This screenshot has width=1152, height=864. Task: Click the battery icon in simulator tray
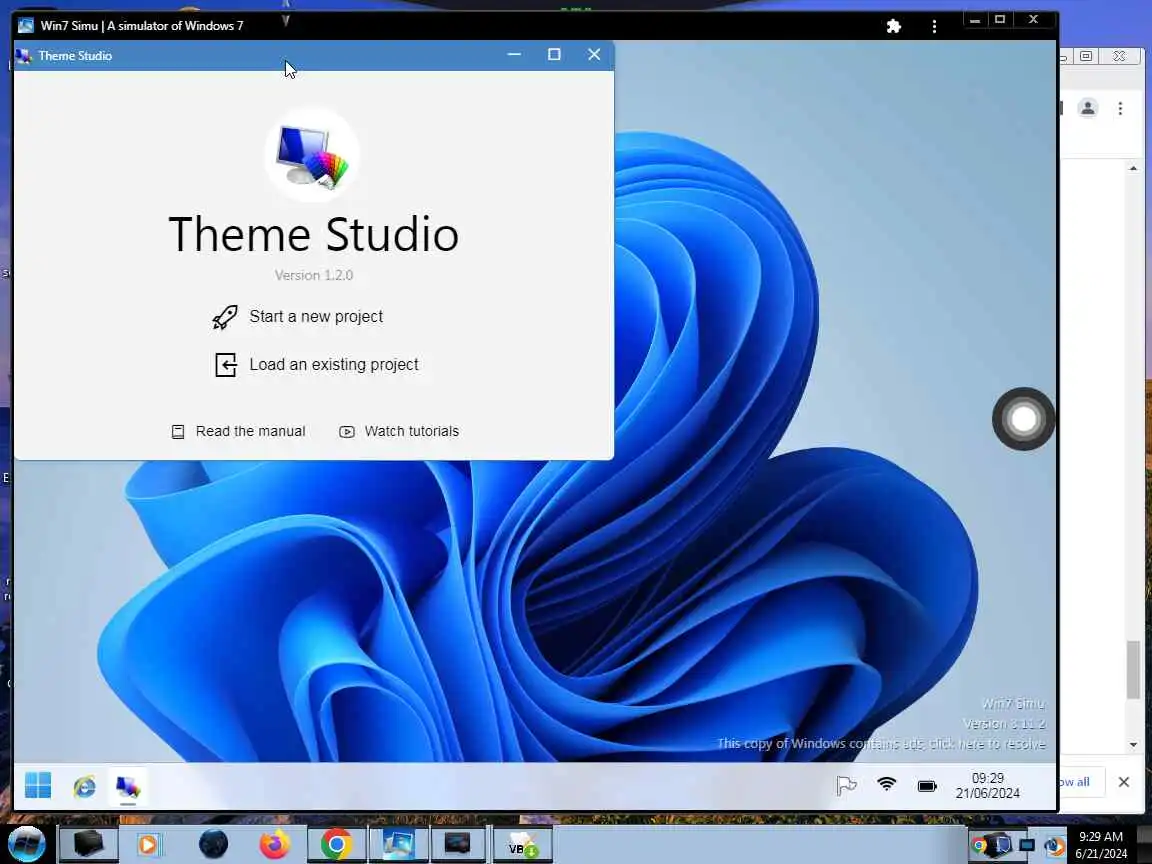coord(927,786)
